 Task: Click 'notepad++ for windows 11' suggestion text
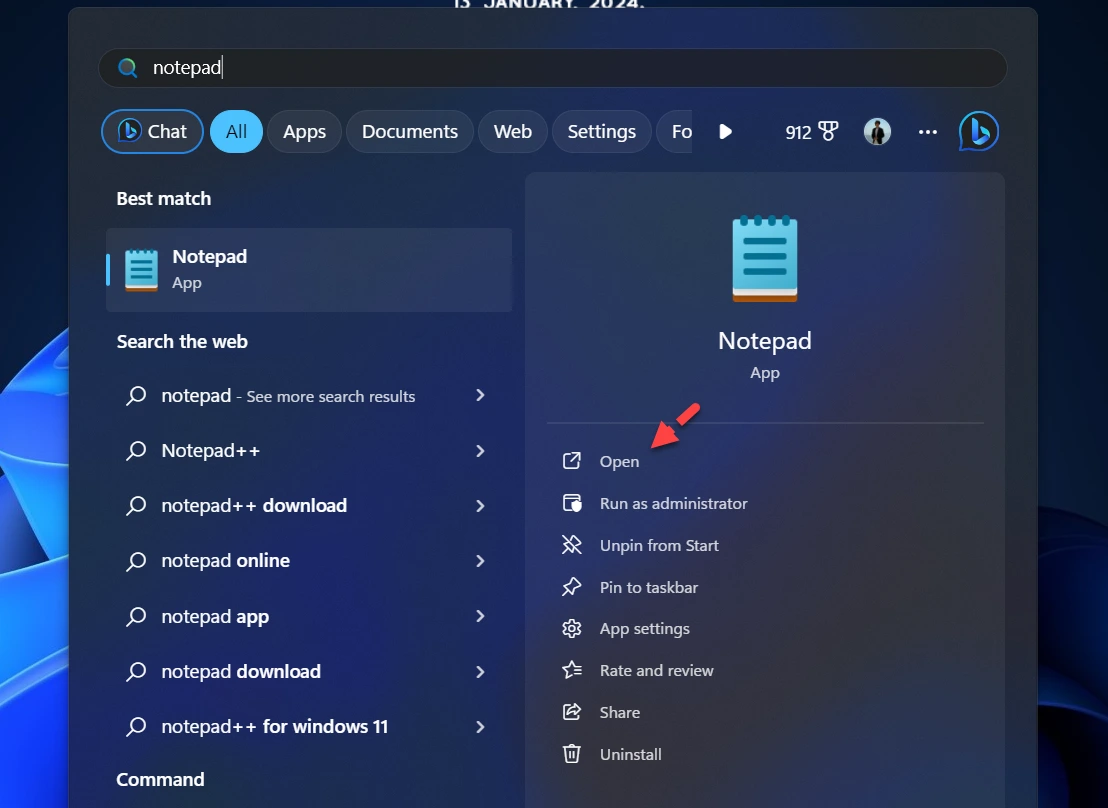click(275, 727)
